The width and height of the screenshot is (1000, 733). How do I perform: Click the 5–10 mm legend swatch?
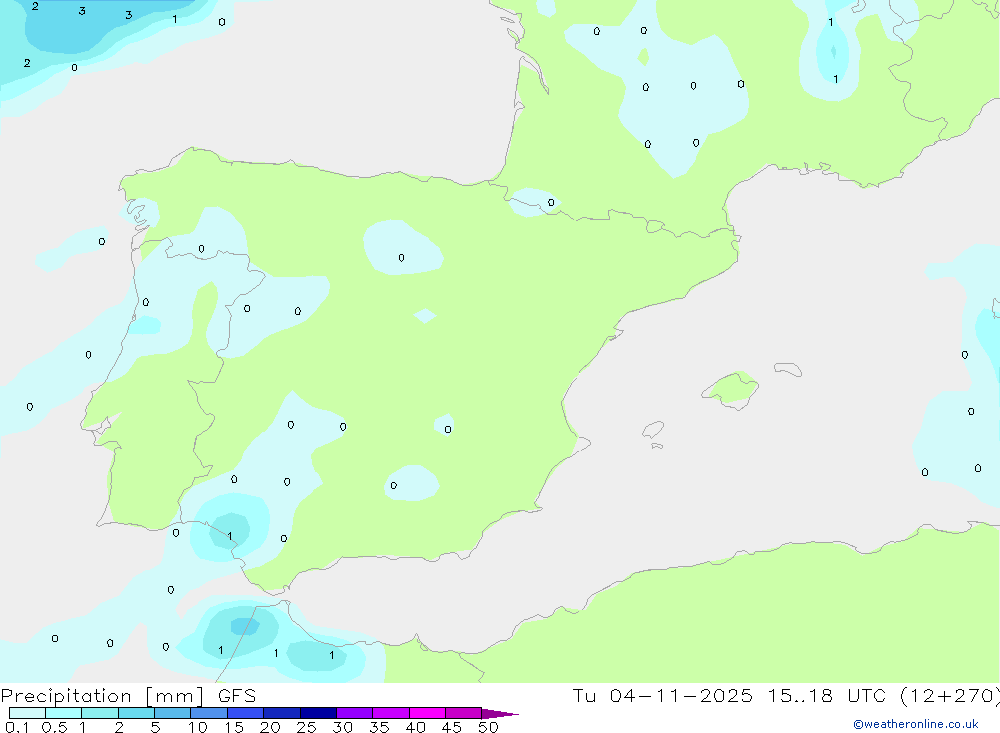pyautogui.click(x=172, y=713)
